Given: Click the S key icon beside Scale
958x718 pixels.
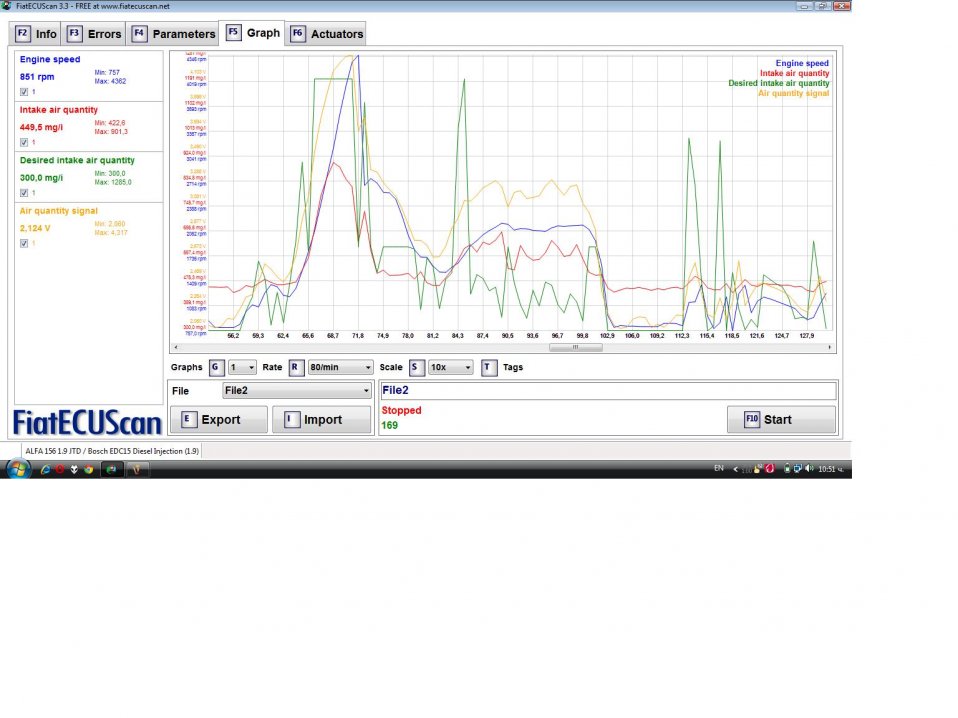Looking at the screenshot, I should click(415, 367).
